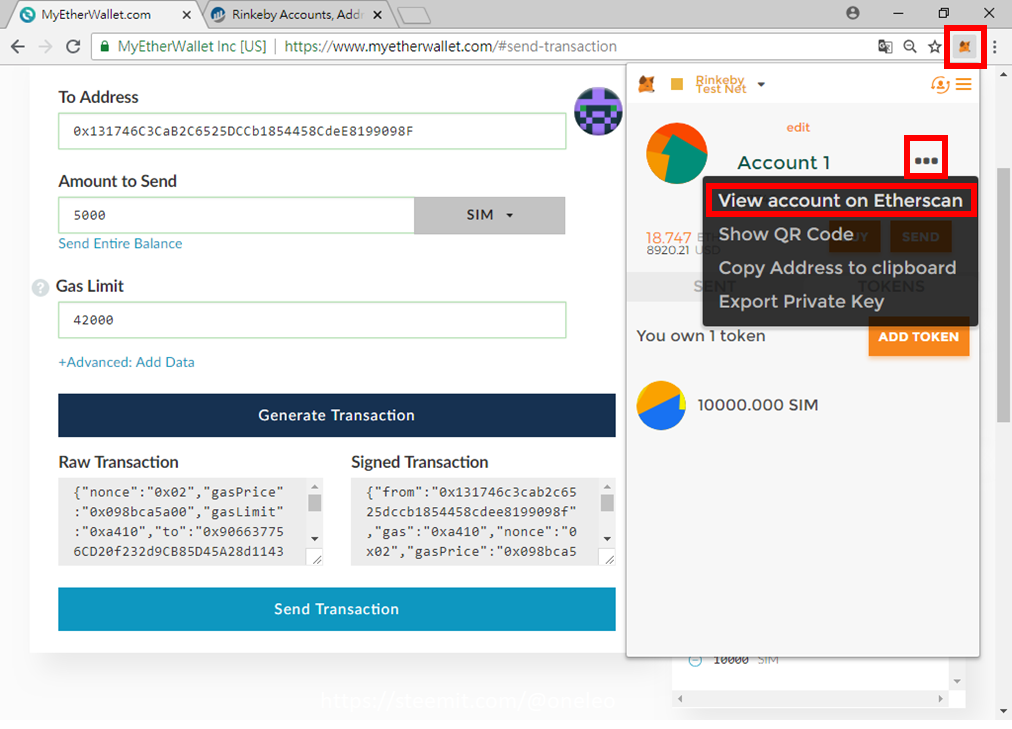Bookmark the page with the star icon
The width and height of the screenshot is (1012, 729).
pos(935,46)
